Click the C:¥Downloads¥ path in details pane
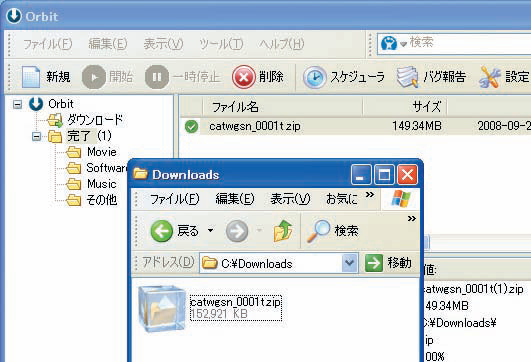The width and height of the screenshot is (531, 362). pos(460,323)
